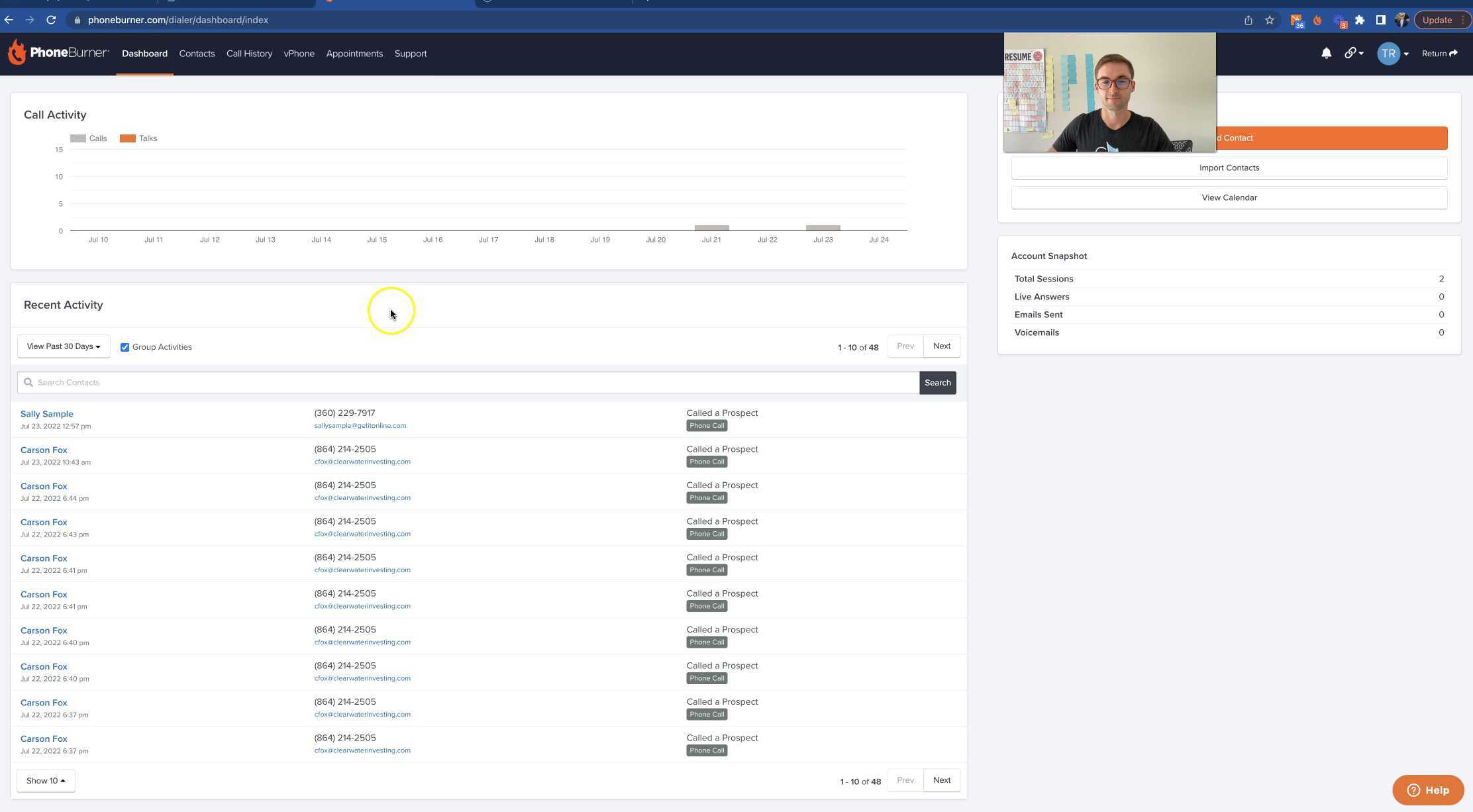
Task: Click the gray Calls legend swatch
Action: click(78, 138)
